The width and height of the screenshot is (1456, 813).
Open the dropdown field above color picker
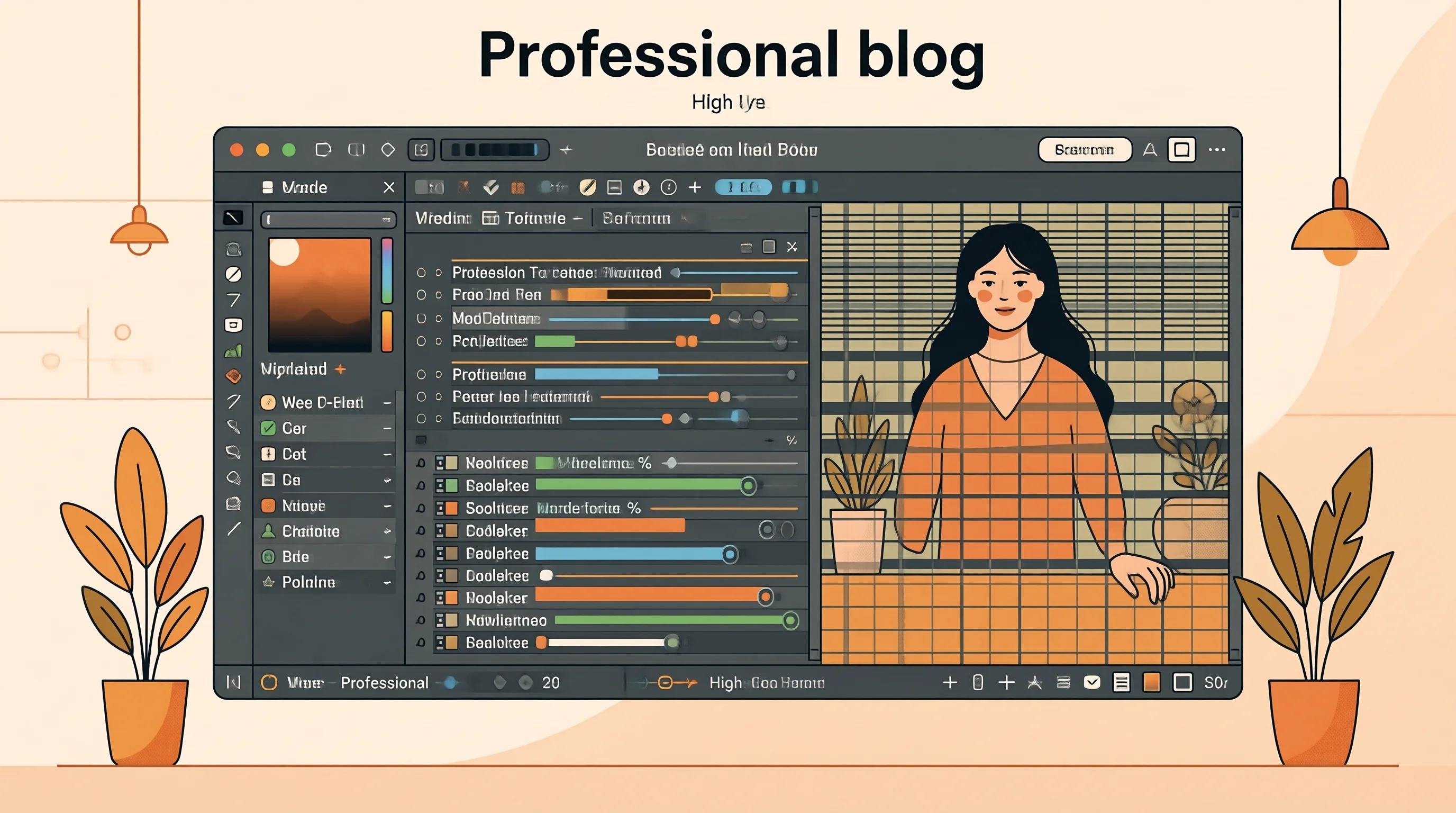pos(328,219)
